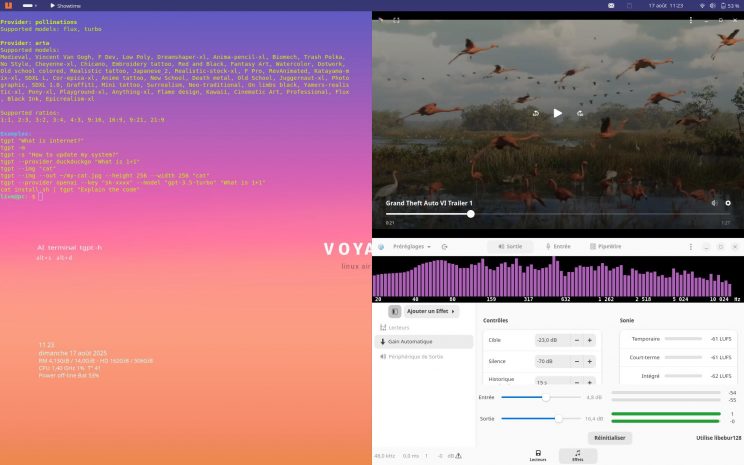Click the Grand Theft Auto VI Trailer 1 title

click(429, 203)
